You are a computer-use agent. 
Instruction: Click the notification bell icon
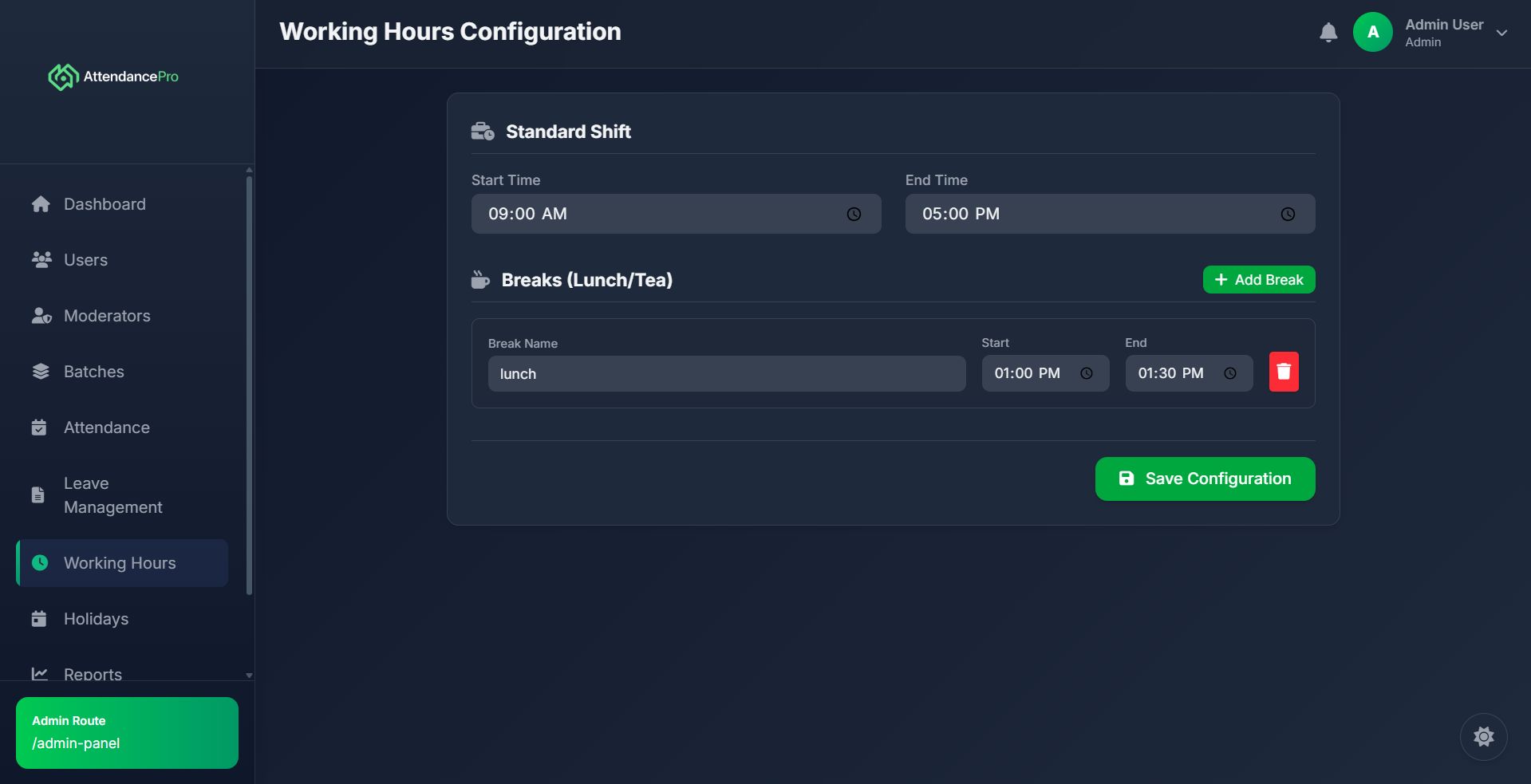pyautogui.click(x=1328, y=33)
